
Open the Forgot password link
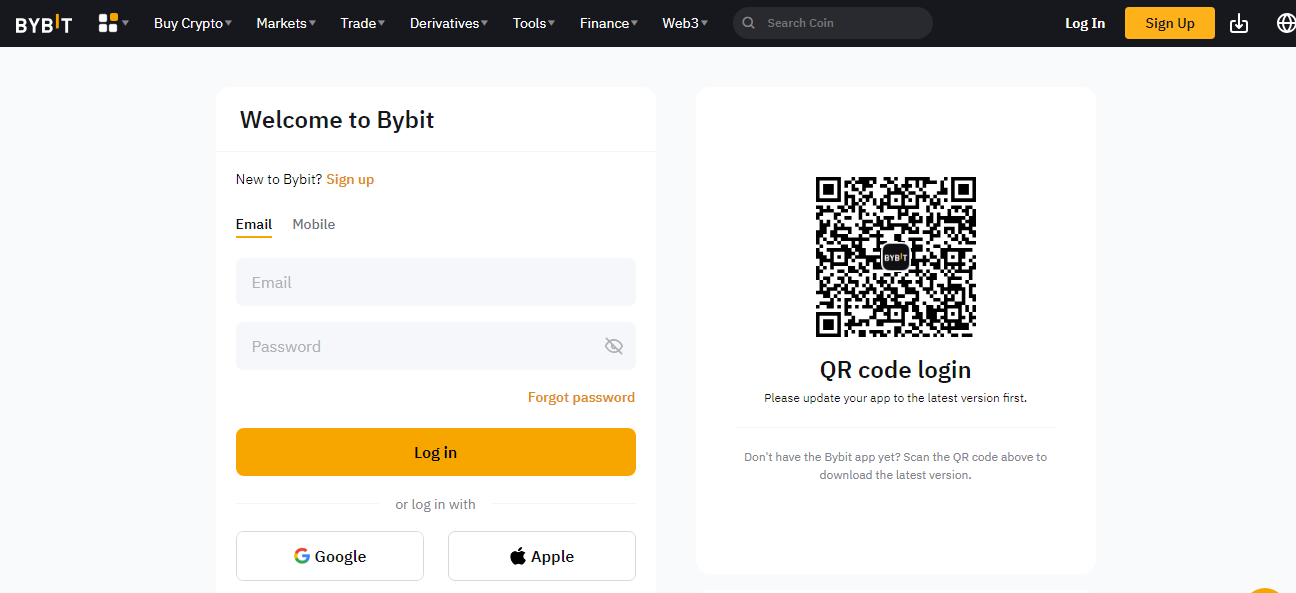click(581, 397)
